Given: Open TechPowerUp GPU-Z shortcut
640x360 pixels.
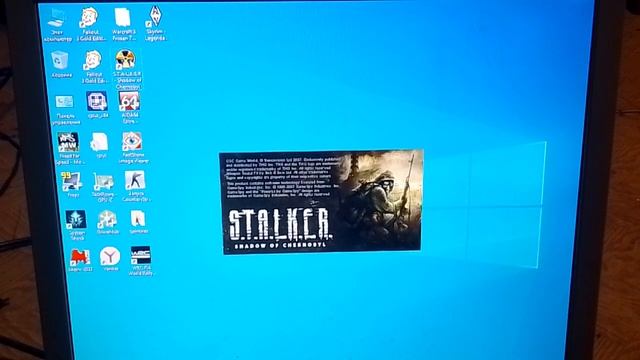Looking at the screenshot, I should click(103, 187).
